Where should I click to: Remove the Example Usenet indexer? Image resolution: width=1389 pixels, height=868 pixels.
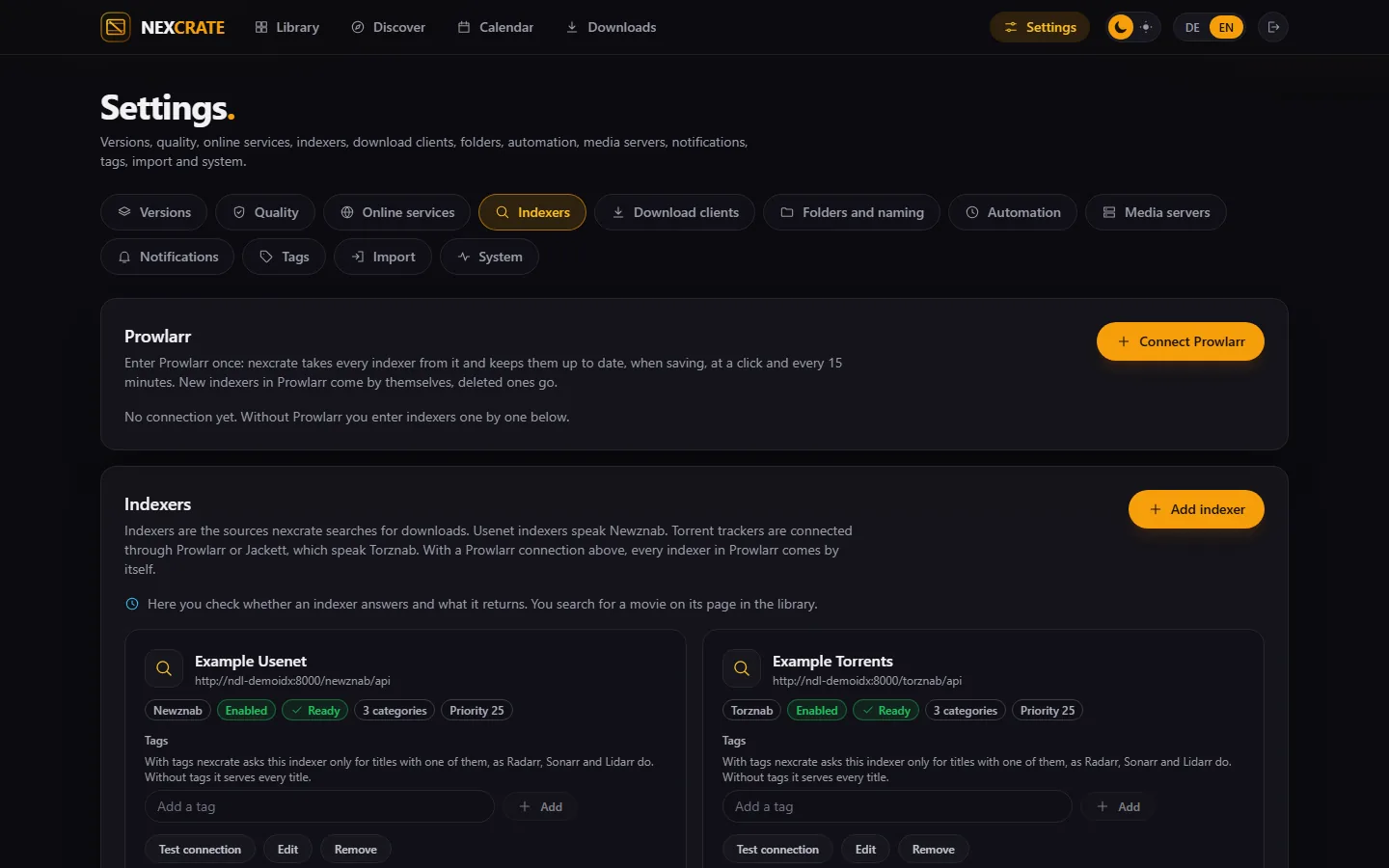(356, 850)
